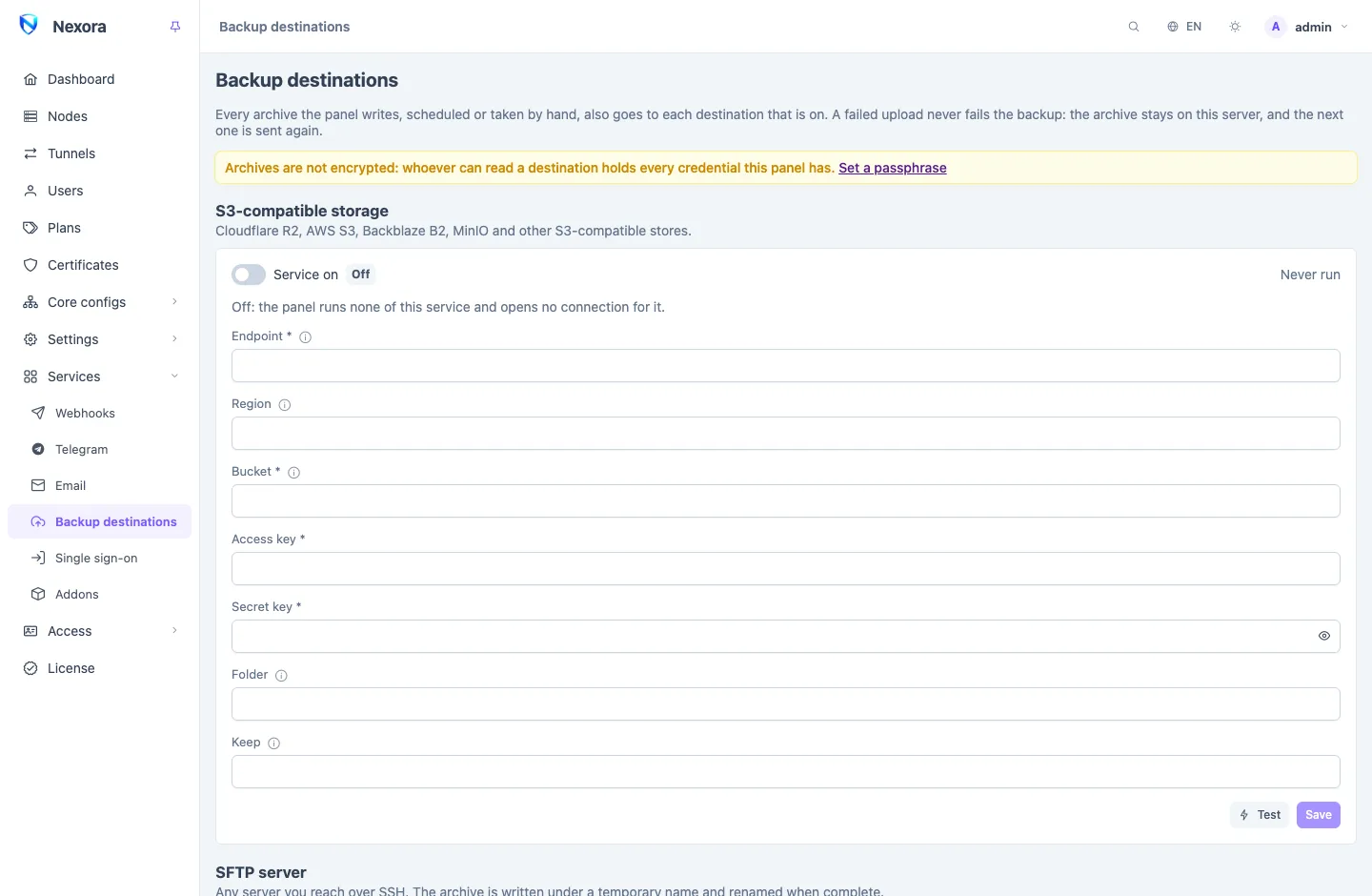Click into the Region field
This screenshot has width=1372, height=896.
786,434
